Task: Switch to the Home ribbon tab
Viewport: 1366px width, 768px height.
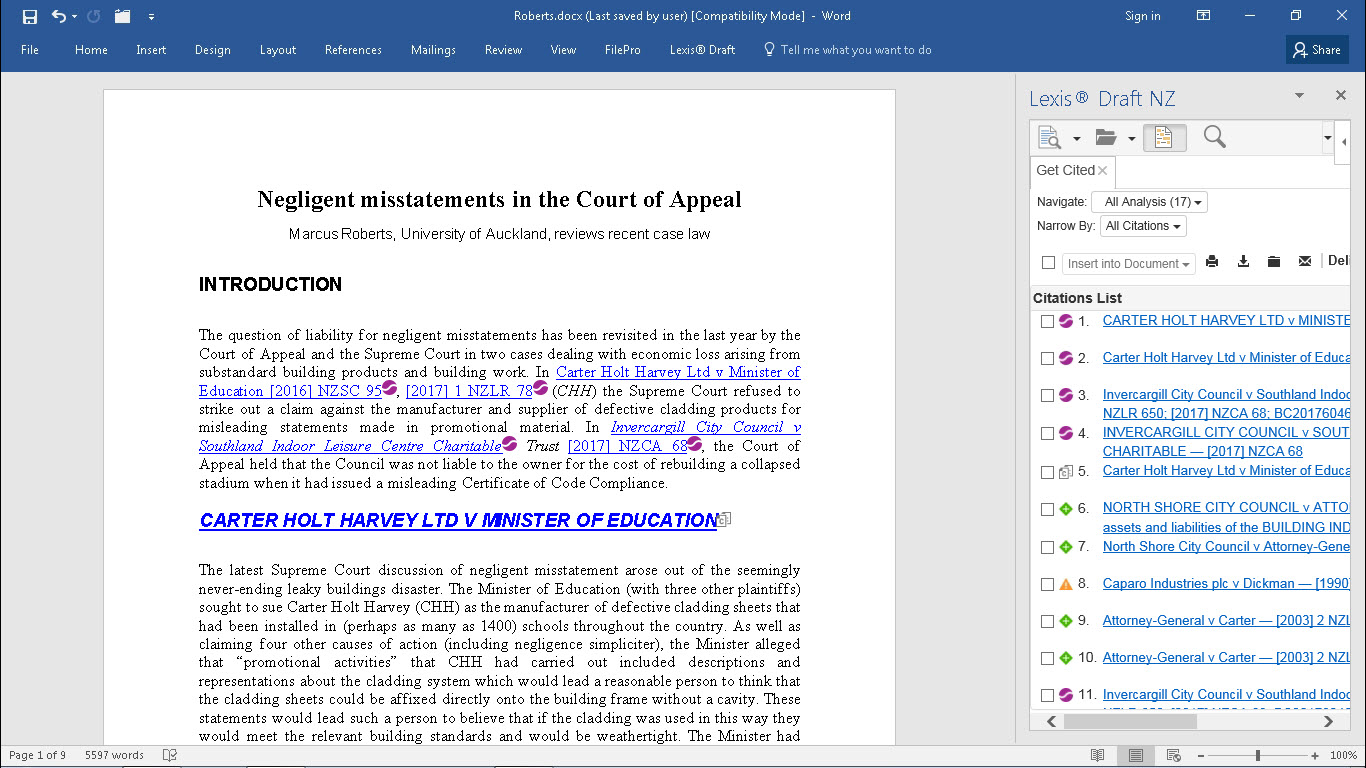Action: pos(91,50)
